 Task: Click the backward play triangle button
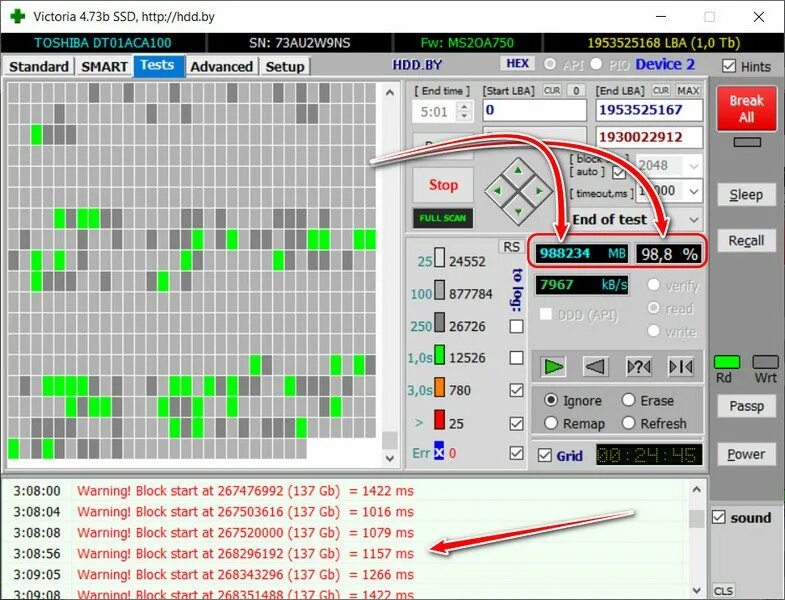[595, 367]
